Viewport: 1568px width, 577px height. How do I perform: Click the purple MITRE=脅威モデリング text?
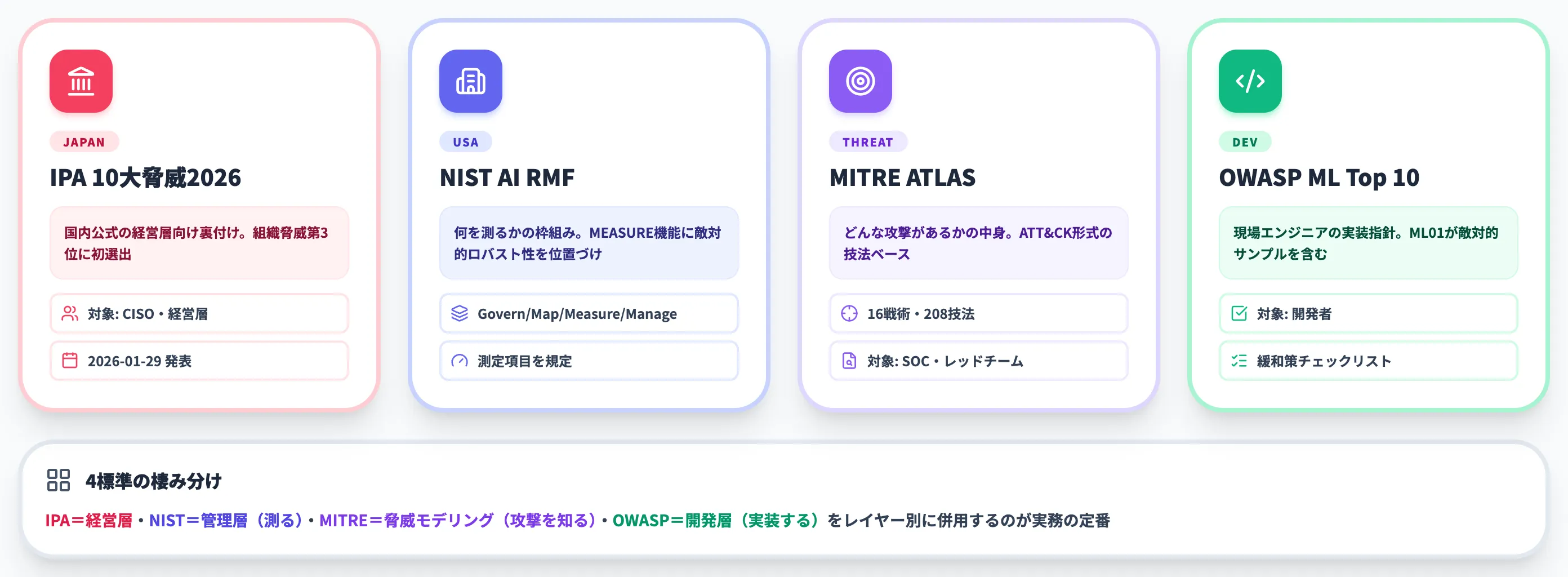tap(458, 520)
